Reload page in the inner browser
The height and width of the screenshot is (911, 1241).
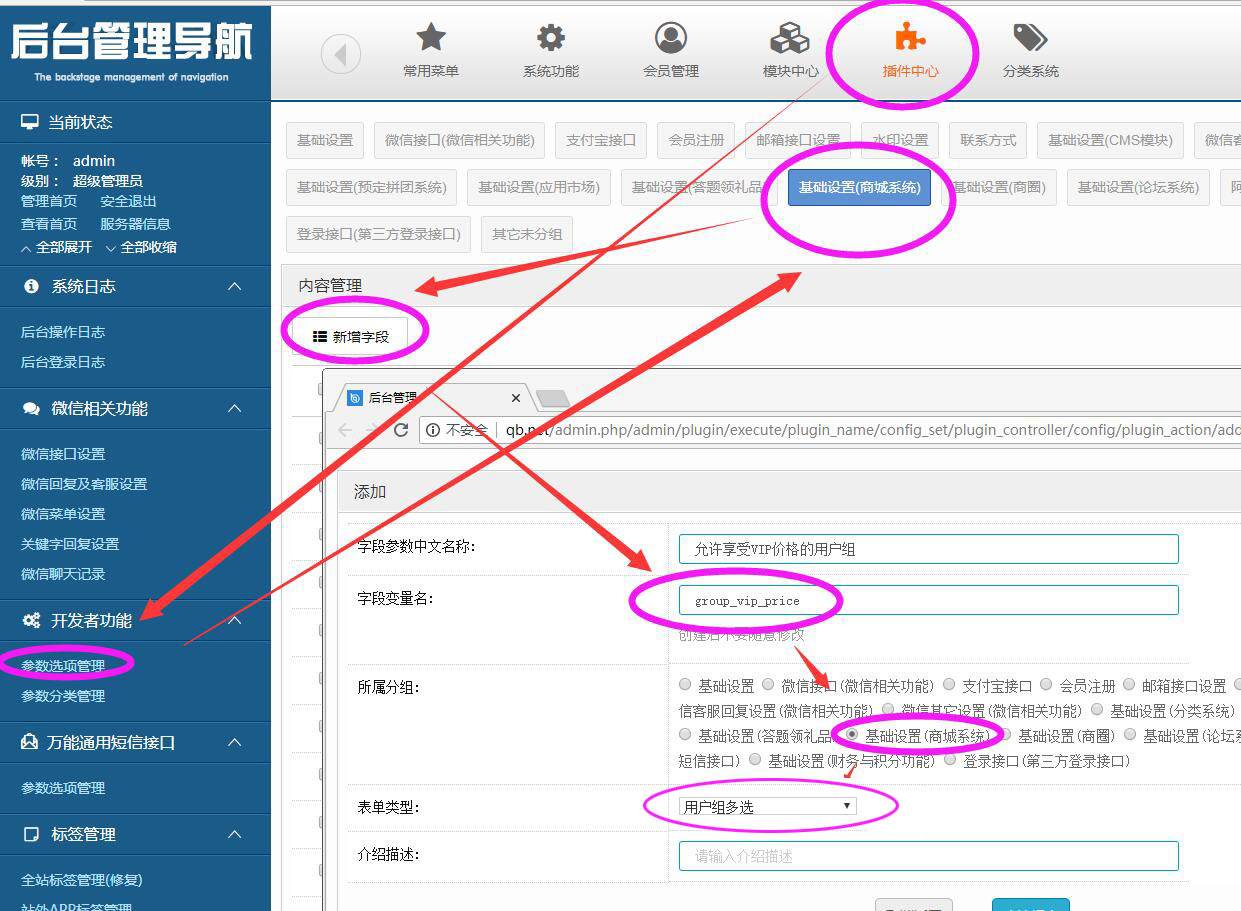[x=401, y=430]
